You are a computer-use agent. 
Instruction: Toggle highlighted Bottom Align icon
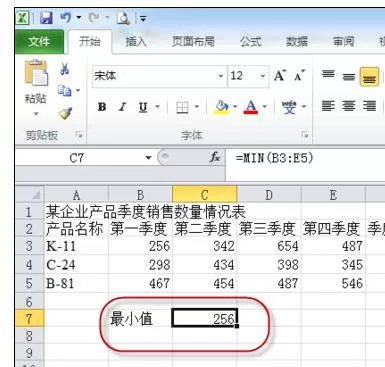[x=369, y=77]
